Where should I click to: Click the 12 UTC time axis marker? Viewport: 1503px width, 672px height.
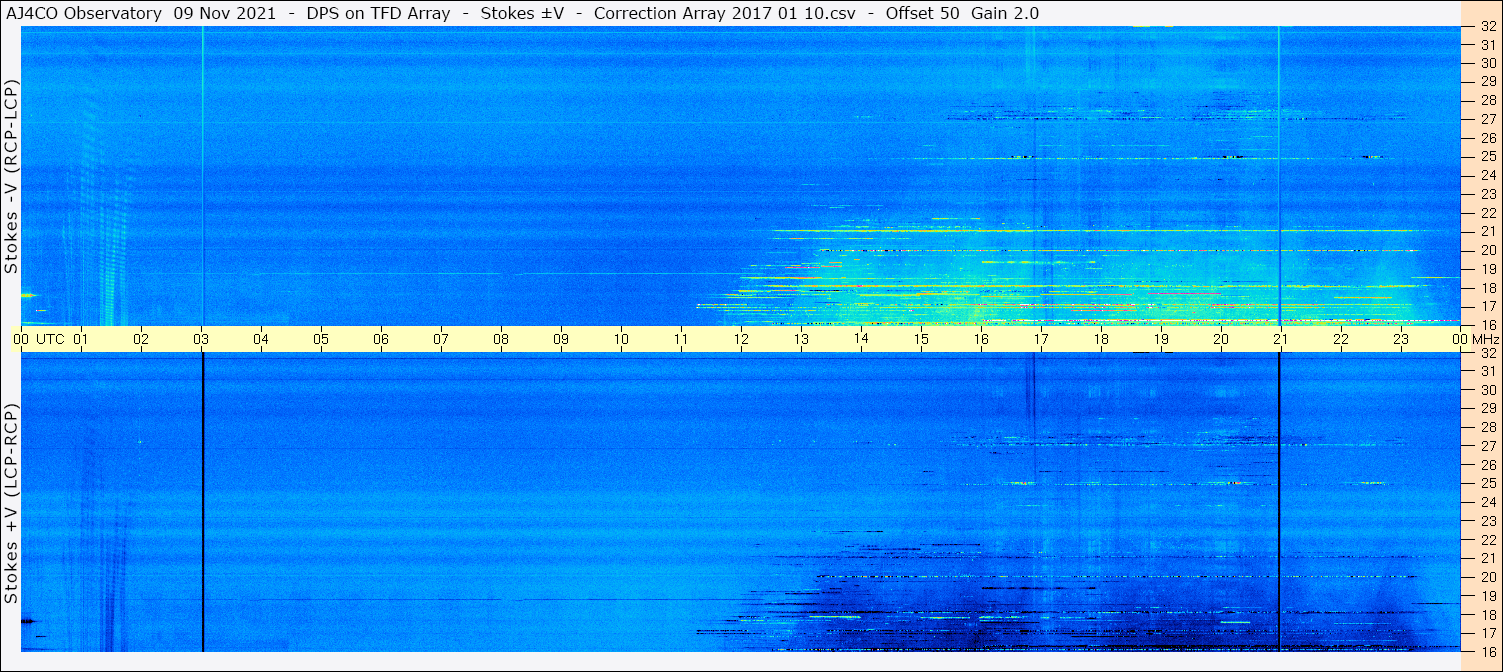pyautogui.click(x=741, y=339)
